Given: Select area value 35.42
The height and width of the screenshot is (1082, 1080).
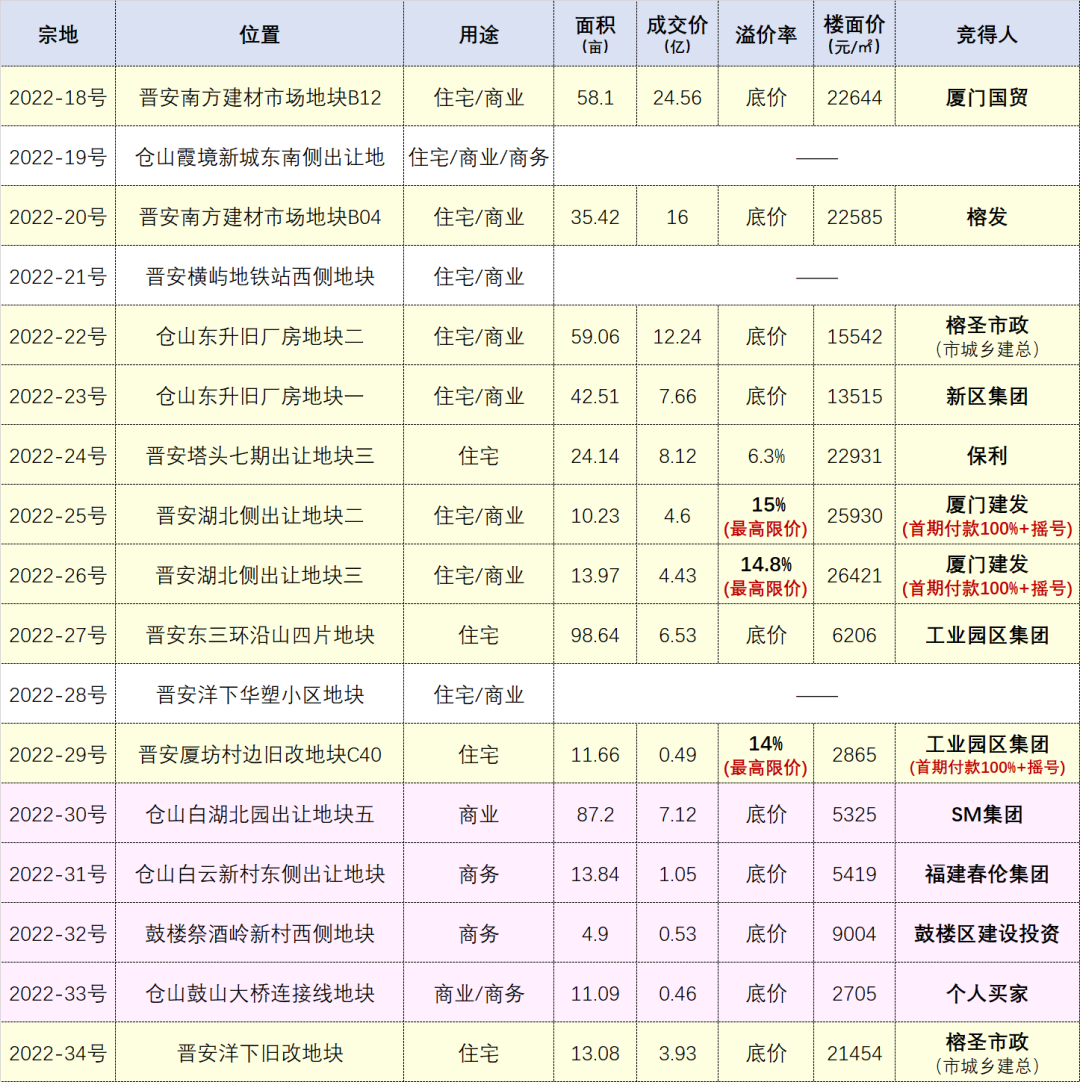Looking at the screenshot, I should (x=595, y=217).
